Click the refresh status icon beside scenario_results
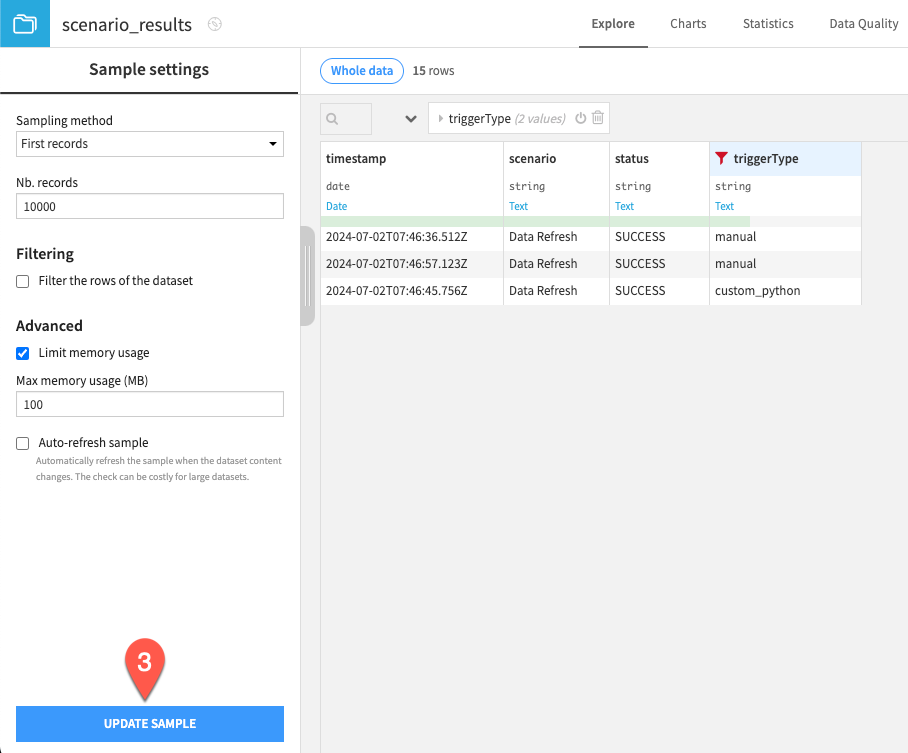This screenshot has width=908, height=753. point(214,23)
